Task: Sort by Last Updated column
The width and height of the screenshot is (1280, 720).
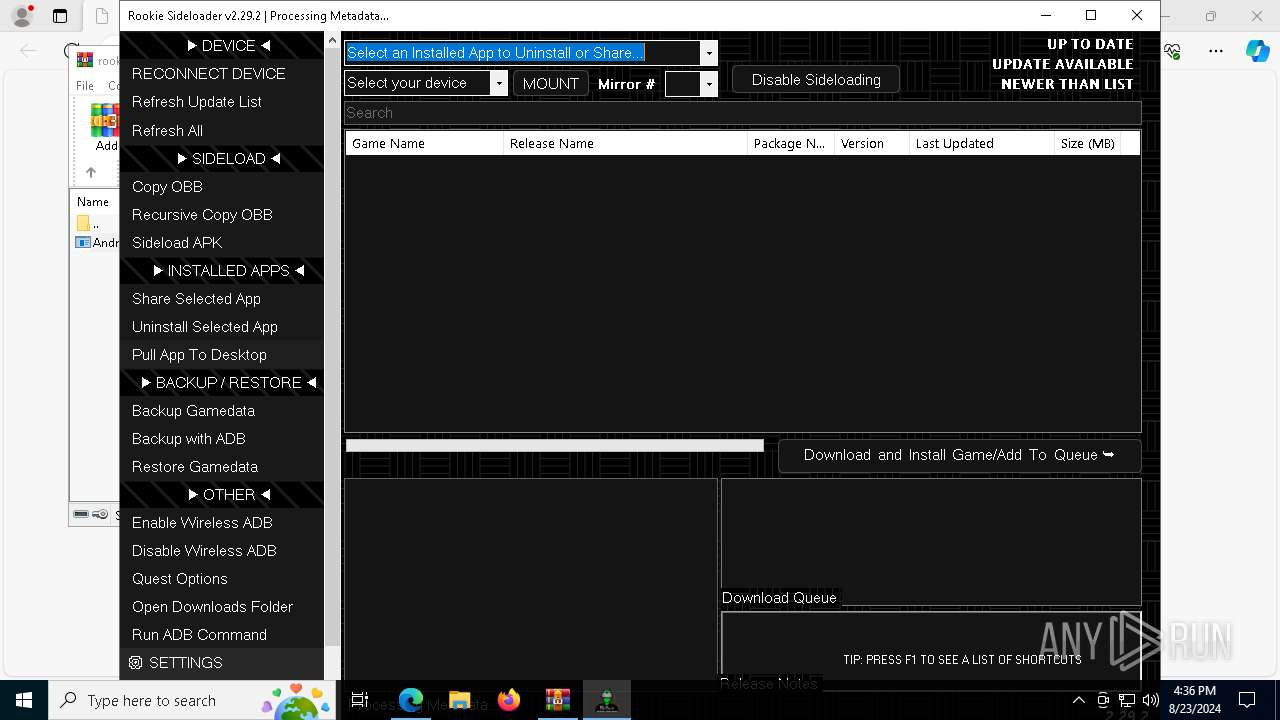Action: click(x=982, y=144)
